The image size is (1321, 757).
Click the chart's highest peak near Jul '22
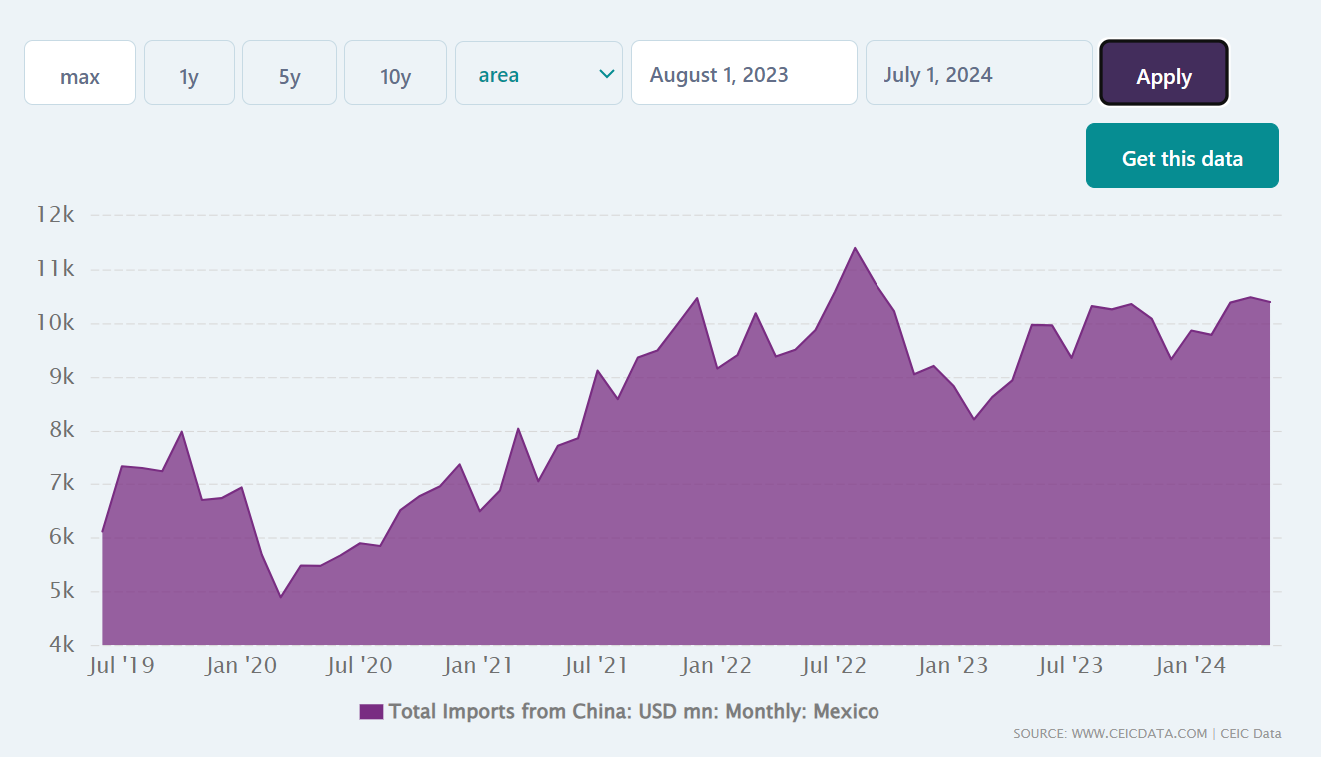click(x=854, y=248)
